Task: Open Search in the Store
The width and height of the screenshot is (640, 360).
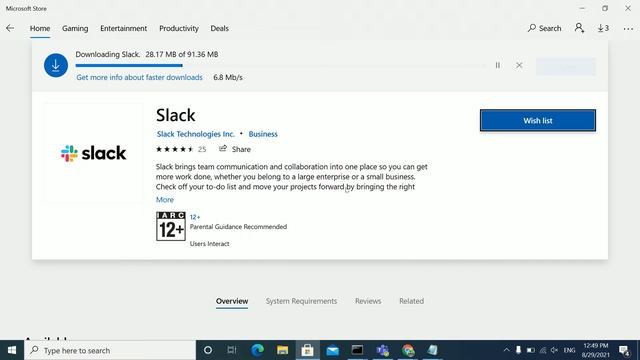Action: click(x=544, y=28)
